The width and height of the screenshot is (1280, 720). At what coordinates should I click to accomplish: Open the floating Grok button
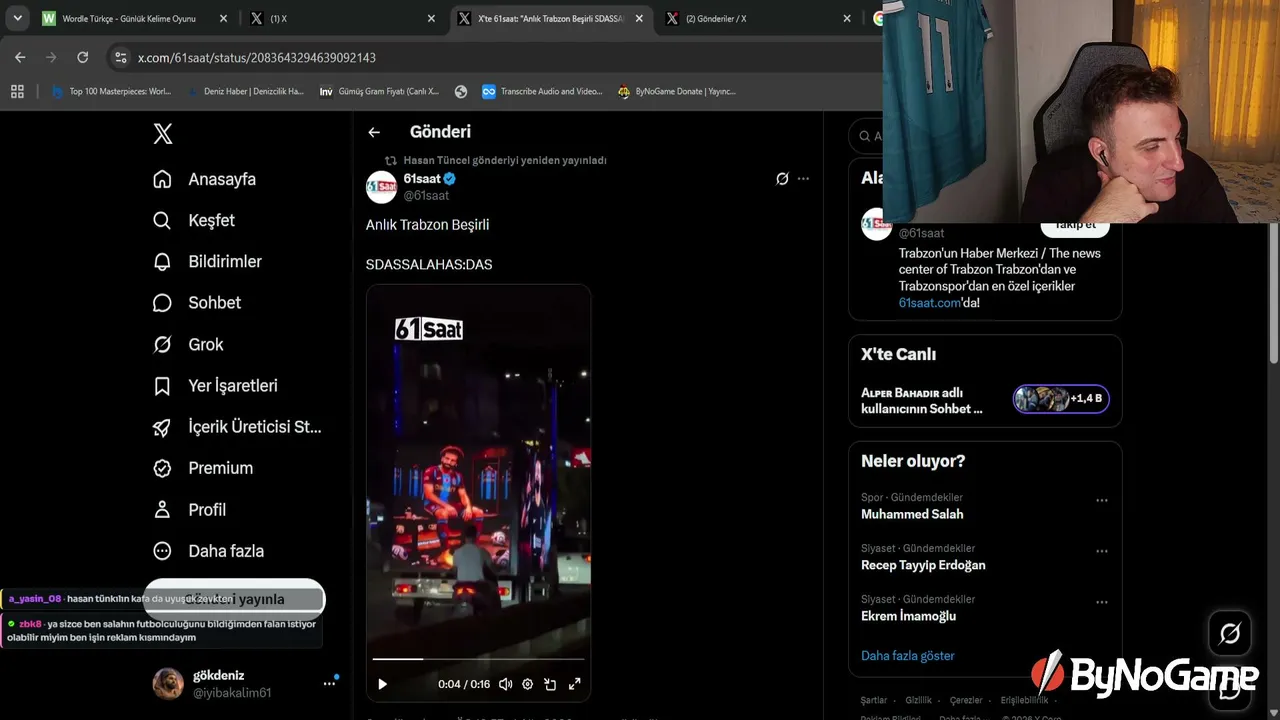[1230, 633]
